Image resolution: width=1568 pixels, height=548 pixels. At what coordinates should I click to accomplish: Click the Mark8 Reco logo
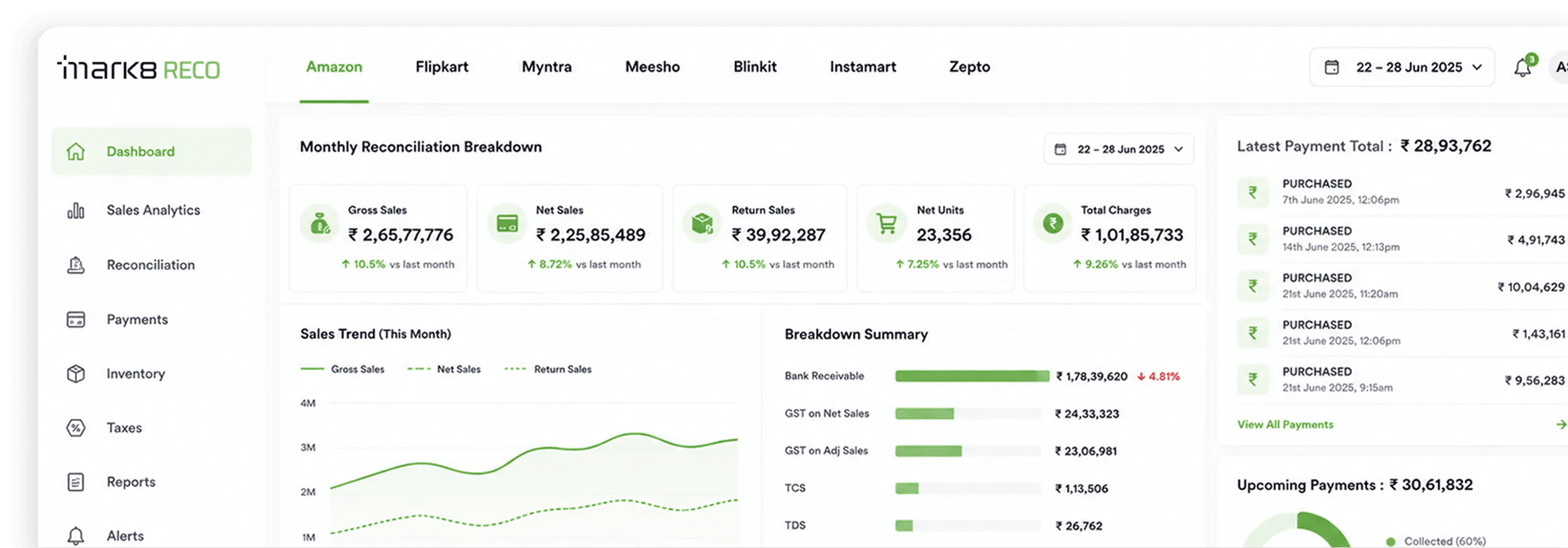pos(139,68)
